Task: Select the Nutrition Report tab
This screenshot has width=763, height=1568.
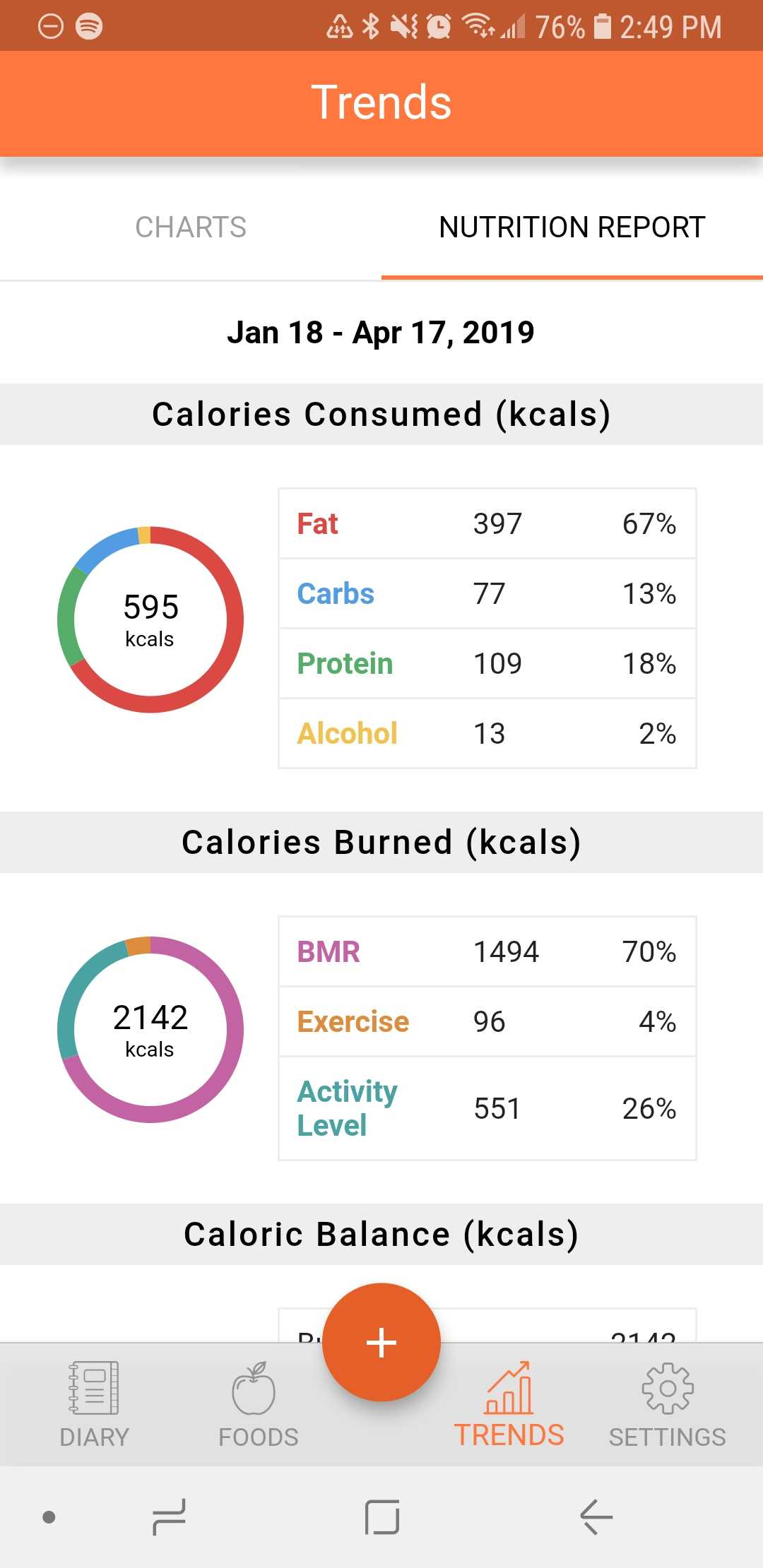Action: pos(572,227)
